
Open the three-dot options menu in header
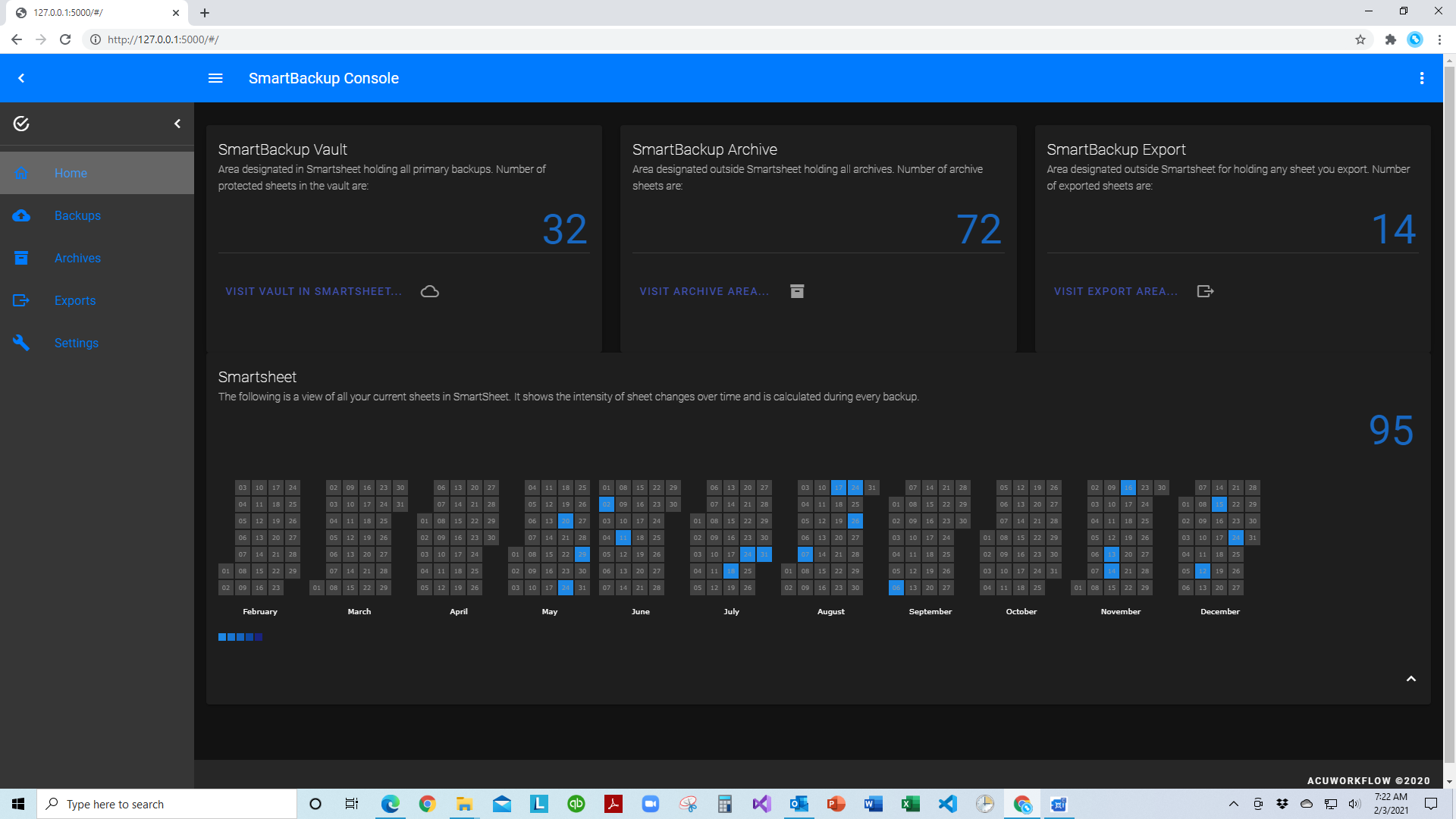[1422, 78]
